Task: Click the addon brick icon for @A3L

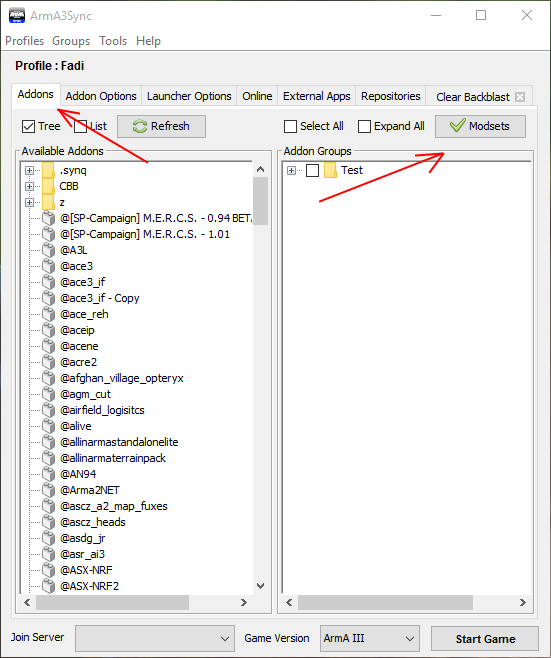Action: (49, 251)
